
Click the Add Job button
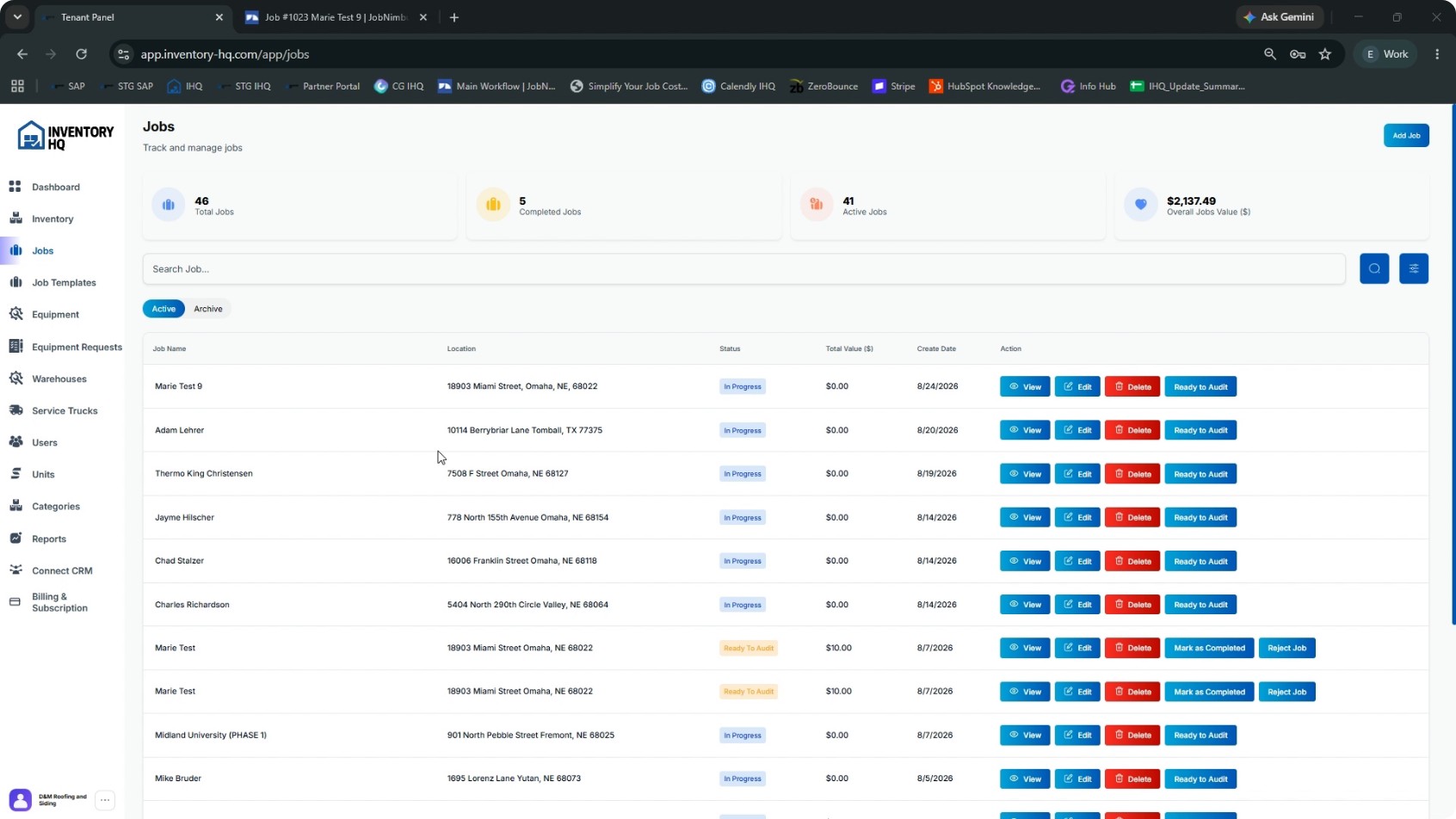tap(1406, 135)
